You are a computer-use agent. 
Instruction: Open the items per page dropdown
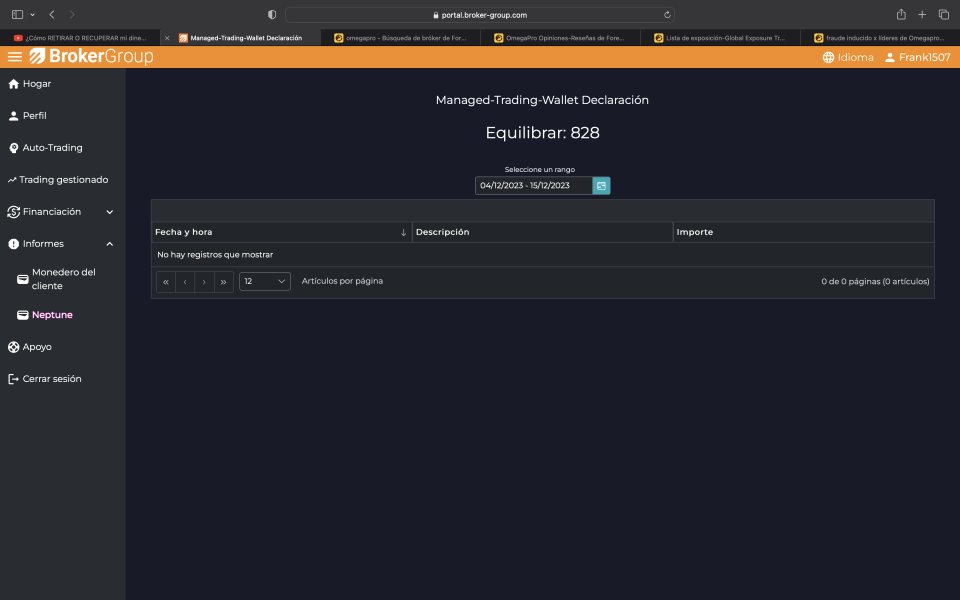(x=265, y=282)
